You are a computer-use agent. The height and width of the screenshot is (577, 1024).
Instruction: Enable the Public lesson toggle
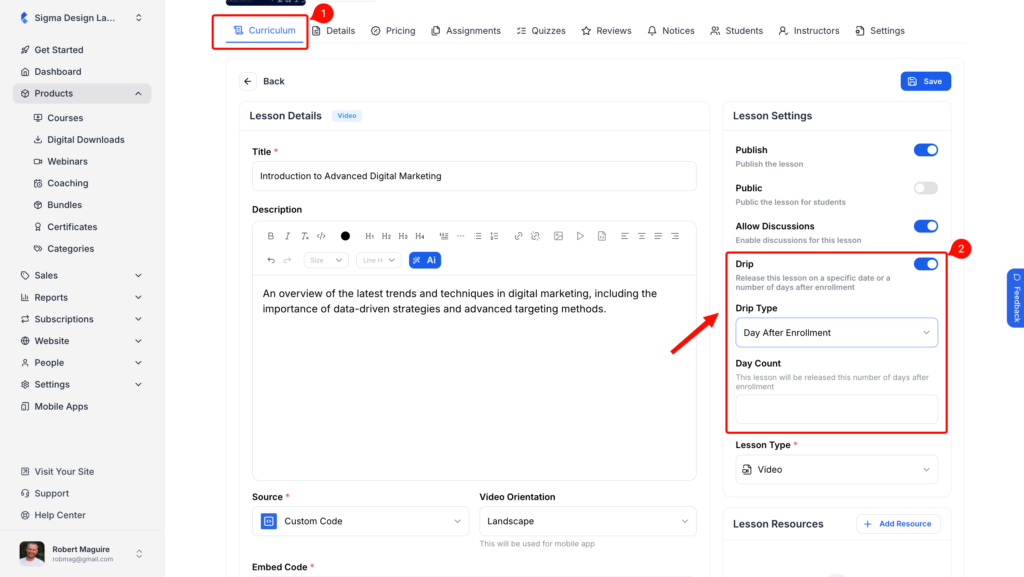(925, 188)
